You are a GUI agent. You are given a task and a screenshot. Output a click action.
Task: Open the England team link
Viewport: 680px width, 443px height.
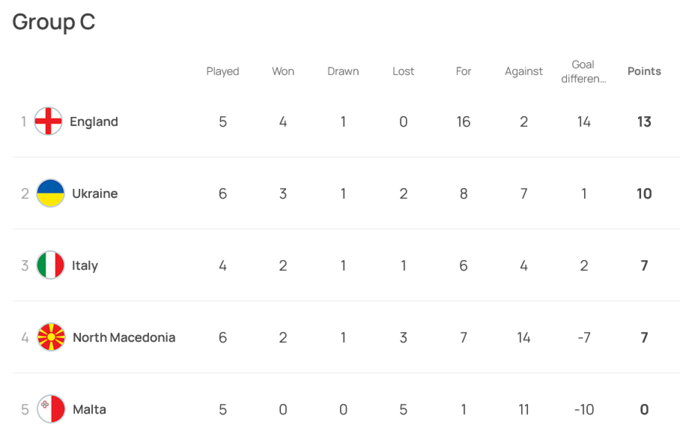pos(94,122)
